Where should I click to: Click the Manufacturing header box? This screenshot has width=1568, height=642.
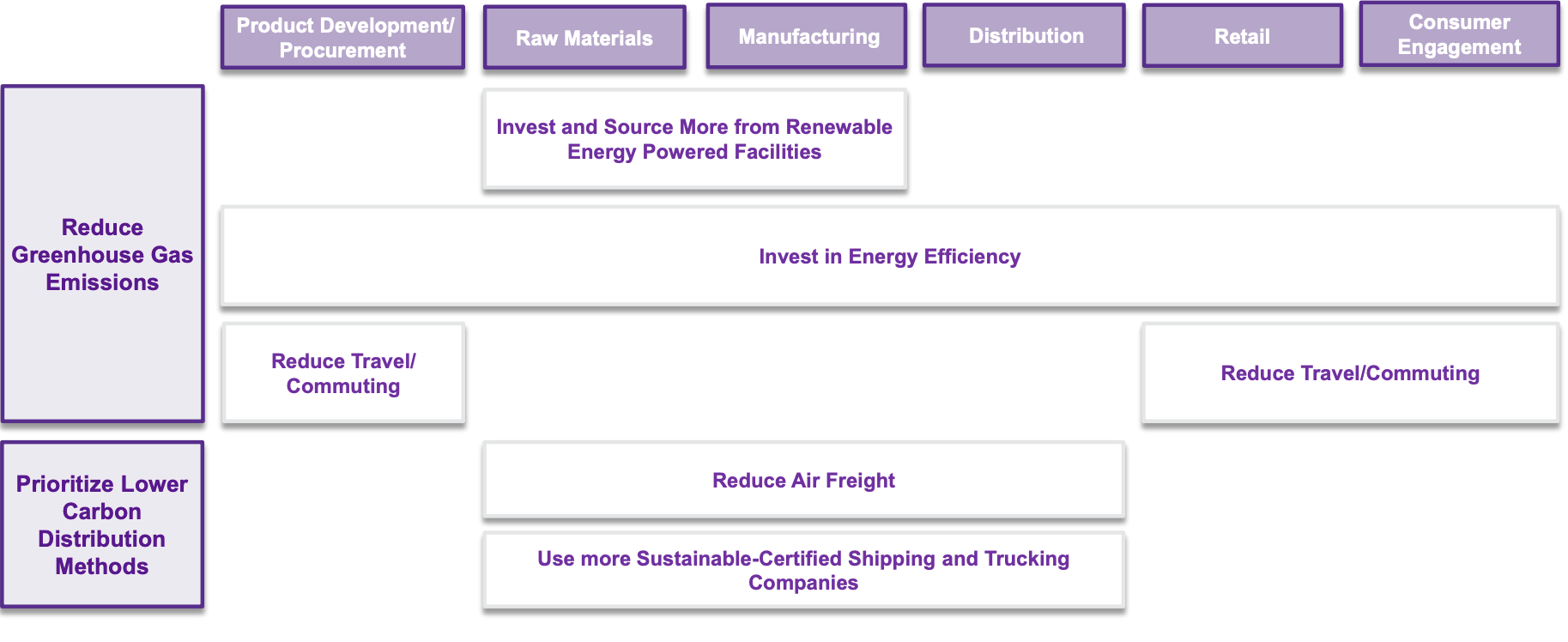click(807, 36)
